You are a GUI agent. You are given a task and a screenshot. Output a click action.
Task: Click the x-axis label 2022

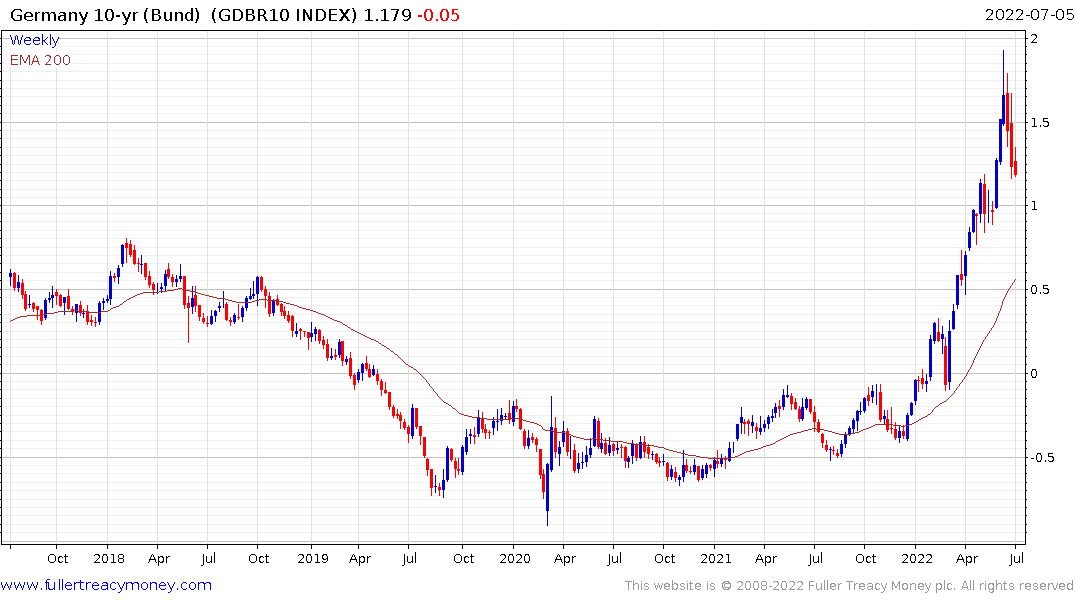click(917, 559)
